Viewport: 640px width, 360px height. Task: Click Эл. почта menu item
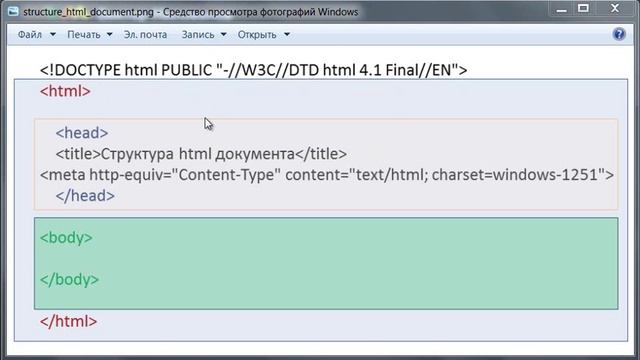(145, 35)
